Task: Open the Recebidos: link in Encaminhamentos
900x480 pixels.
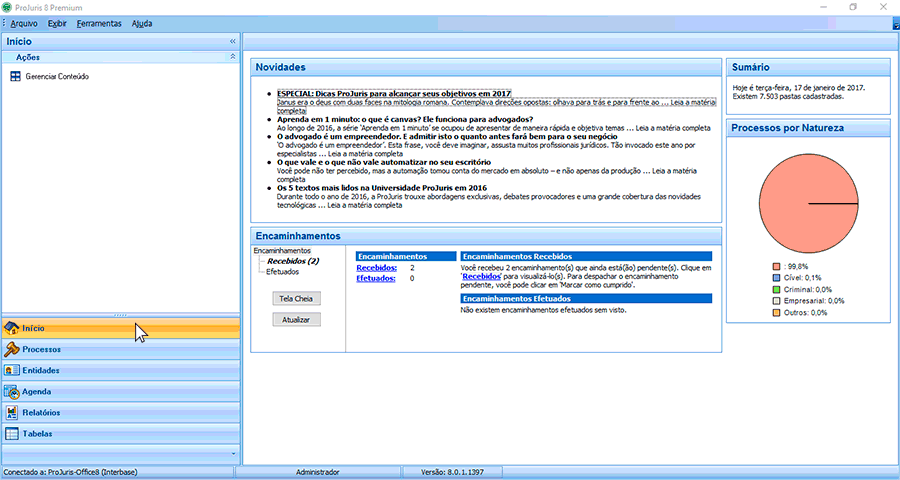Action: [x=377, y=268]
